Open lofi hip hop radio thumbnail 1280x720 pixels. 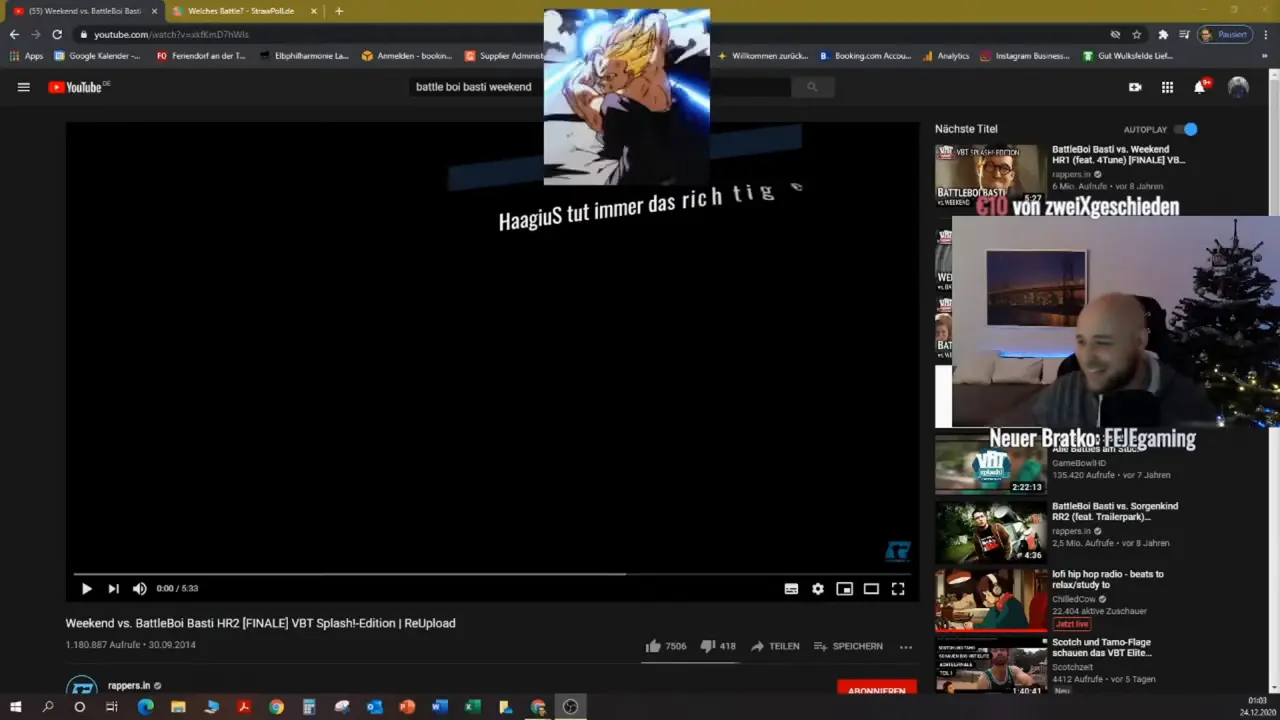(990, 600)
